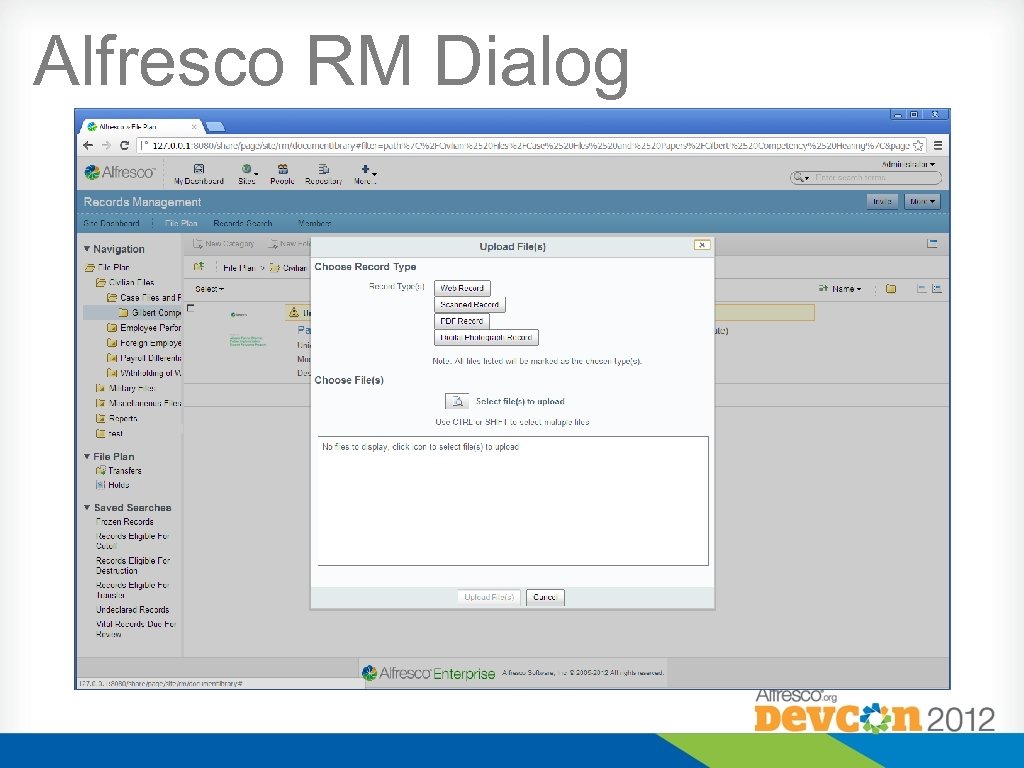Image resolution: width=1024 pixels, height=768 pixels.
Task: Choose the Scanned Record type
Action: 470,304
